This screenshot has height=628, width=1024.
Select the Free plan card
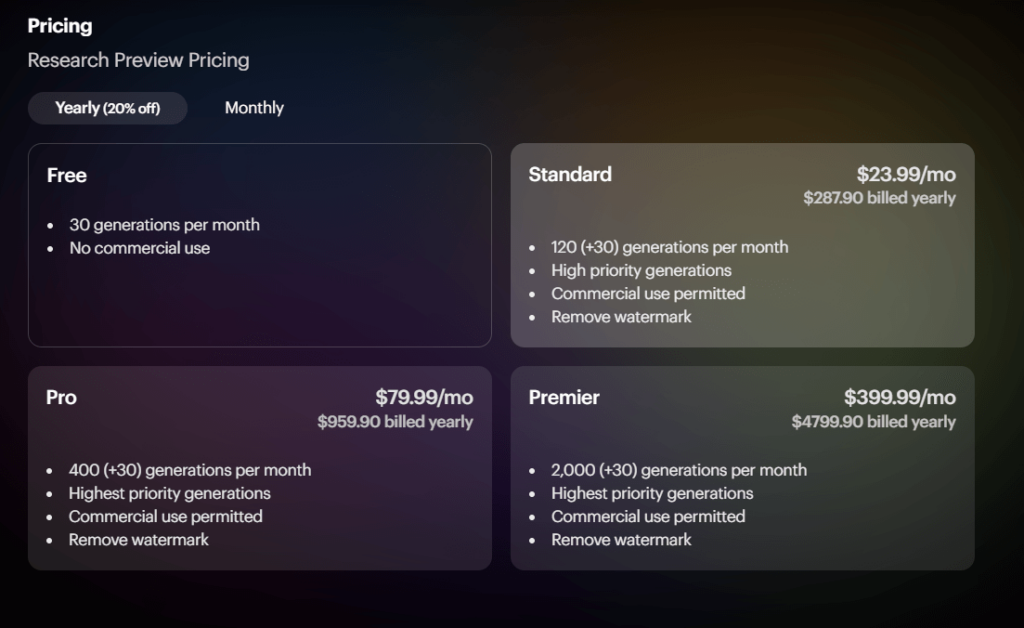[x=259, y=245]
